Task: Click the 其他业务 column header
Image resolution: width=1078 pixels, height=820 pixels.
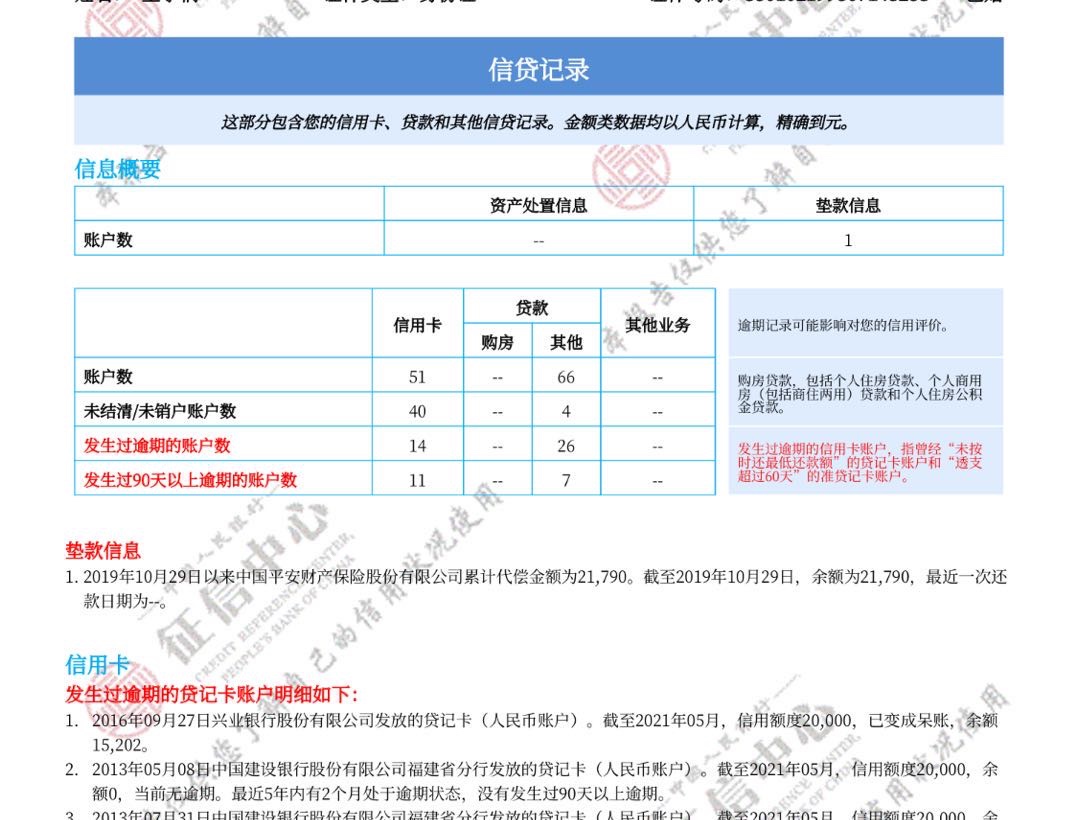Action: 658,325
